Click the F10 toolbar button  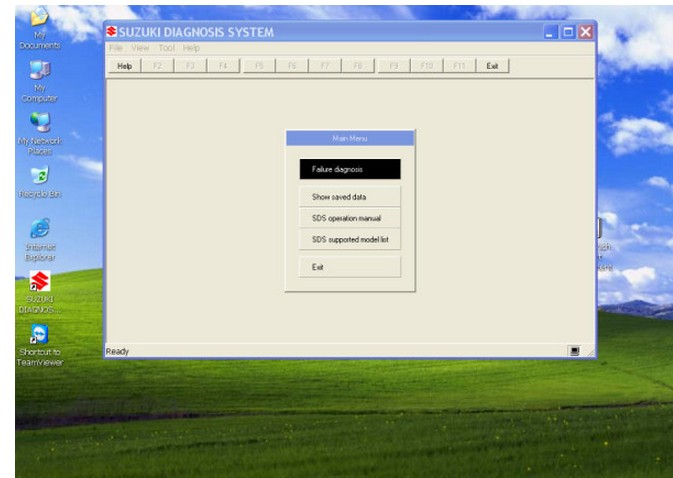click(x=427, y=66)
